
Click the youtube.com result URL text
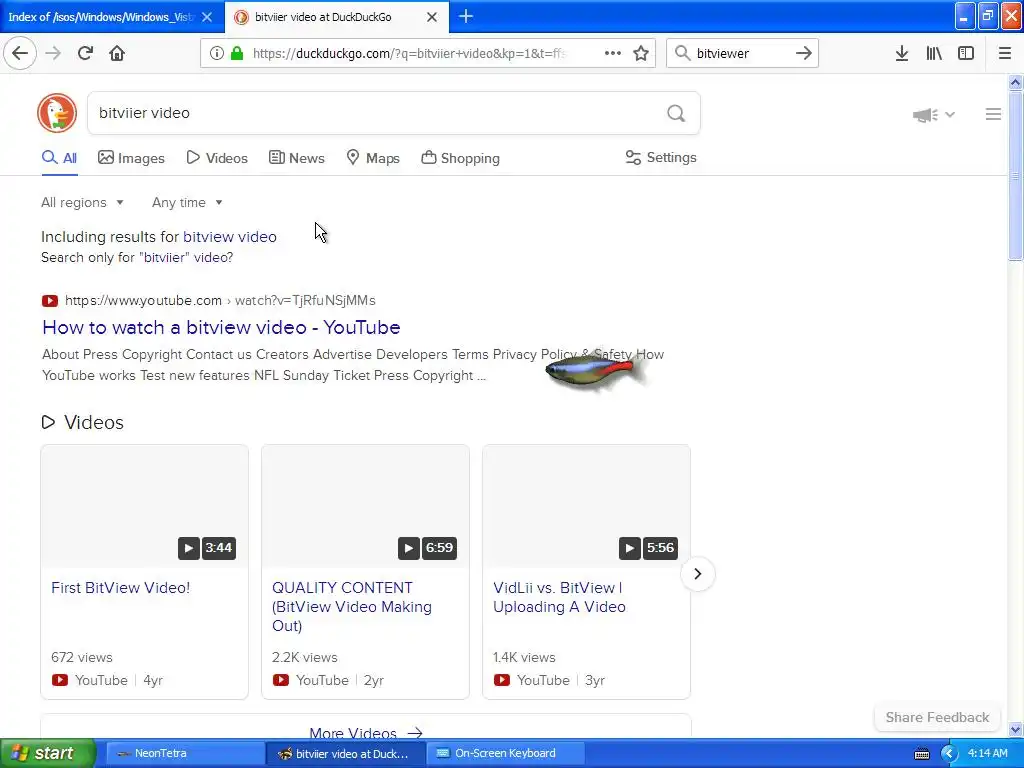(220, 300)
